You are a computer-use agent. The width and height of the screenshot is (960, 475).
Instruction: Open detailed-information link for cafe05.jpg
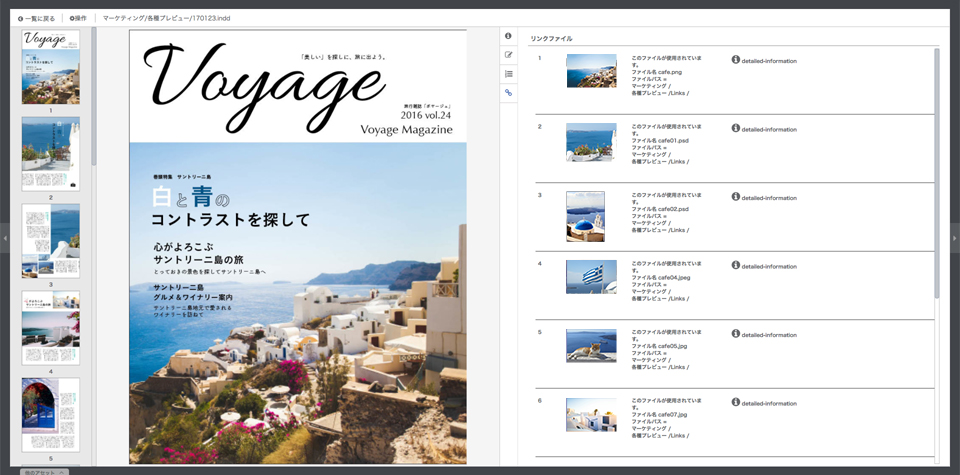coord(769,335)
